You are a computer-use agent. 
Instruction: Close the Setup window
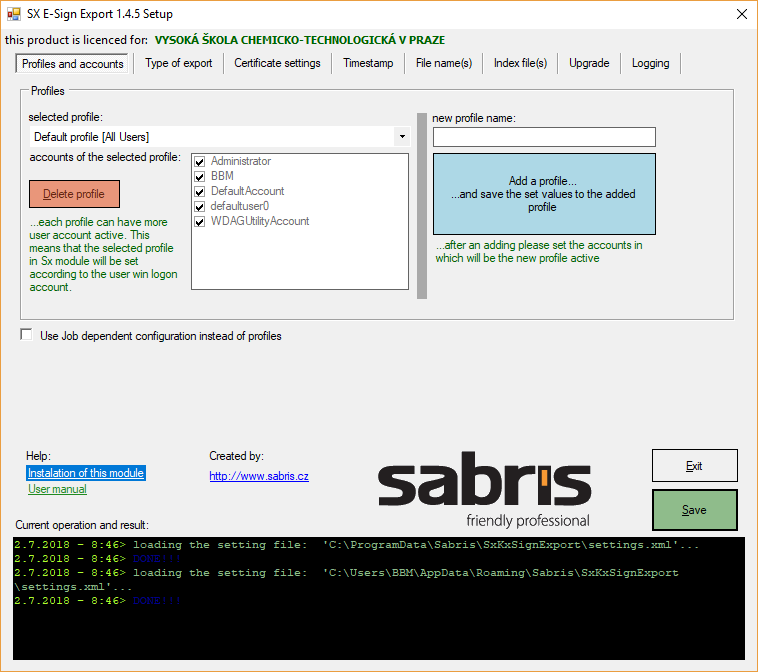(x=742, y=14)
